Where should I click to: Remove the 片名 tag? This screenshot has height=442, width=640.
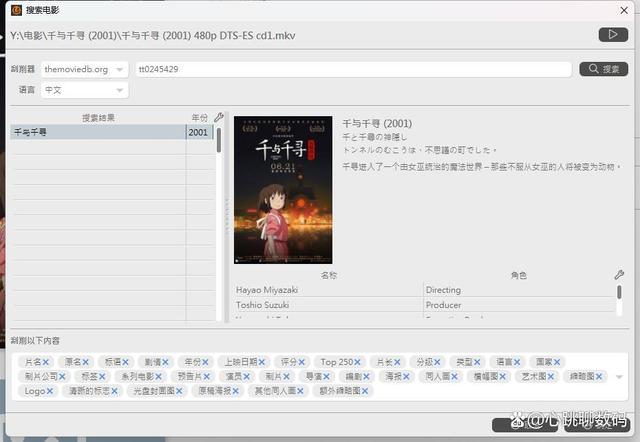46,362
